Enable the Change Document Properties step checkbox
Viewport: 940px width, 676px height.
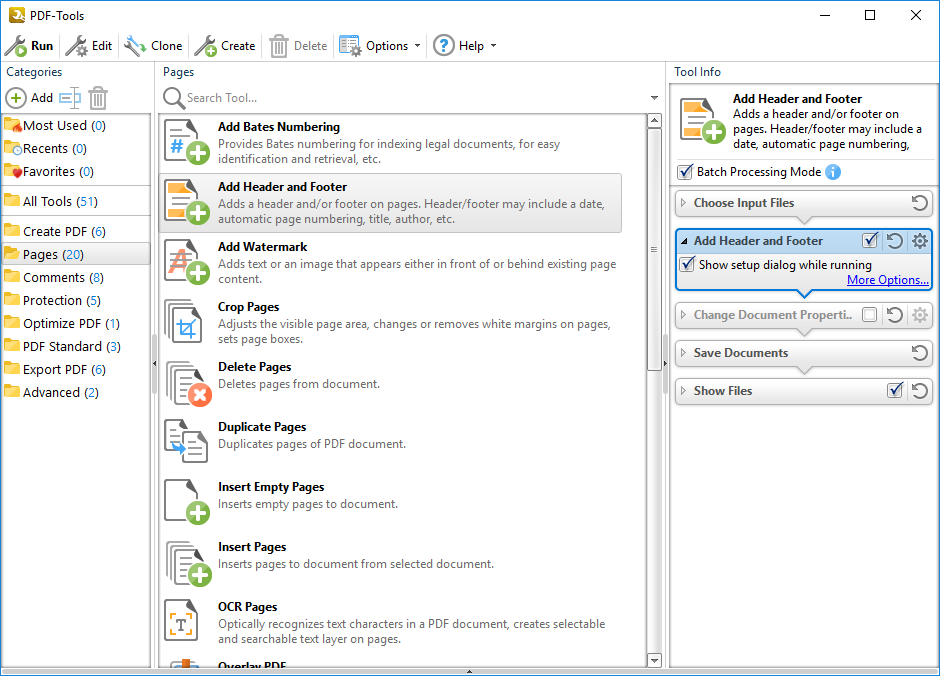870,315
